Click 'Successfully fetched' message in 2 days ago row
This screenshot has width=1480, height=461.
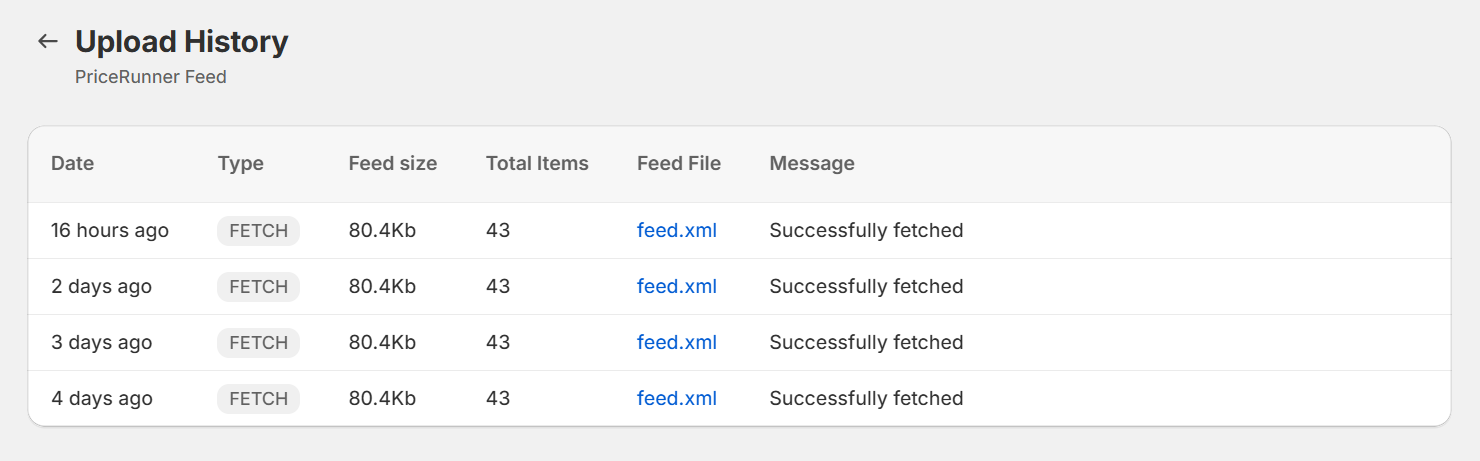pos(866,286)
